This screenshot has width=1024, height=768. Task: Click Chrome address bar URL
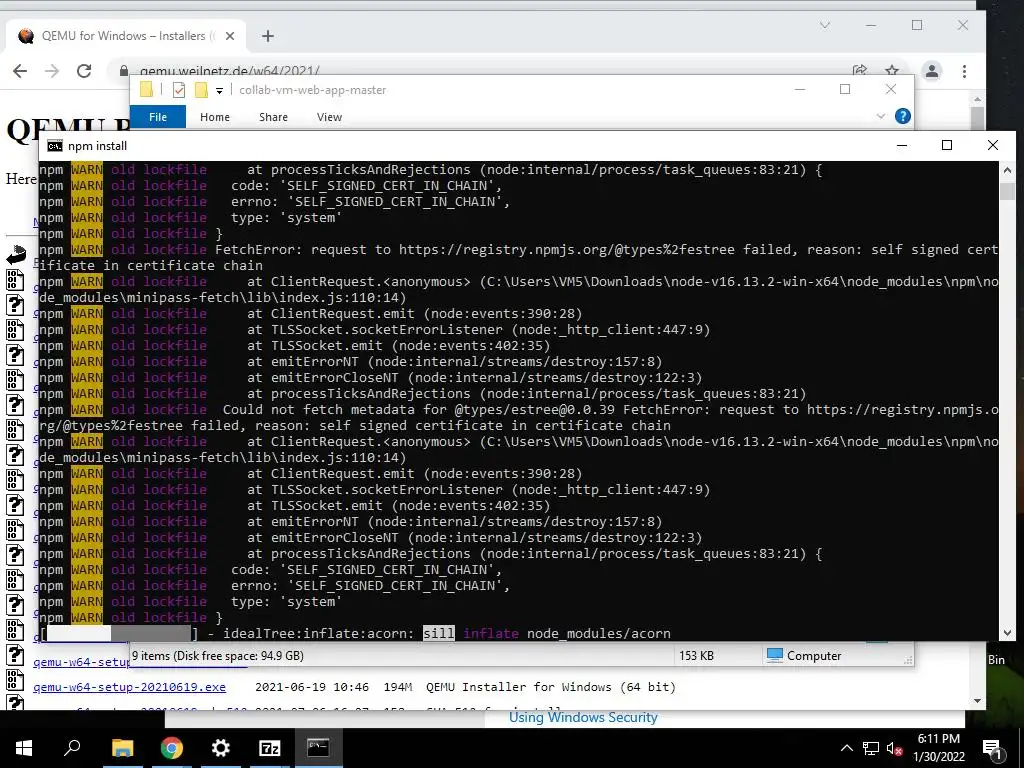(229, 71)
